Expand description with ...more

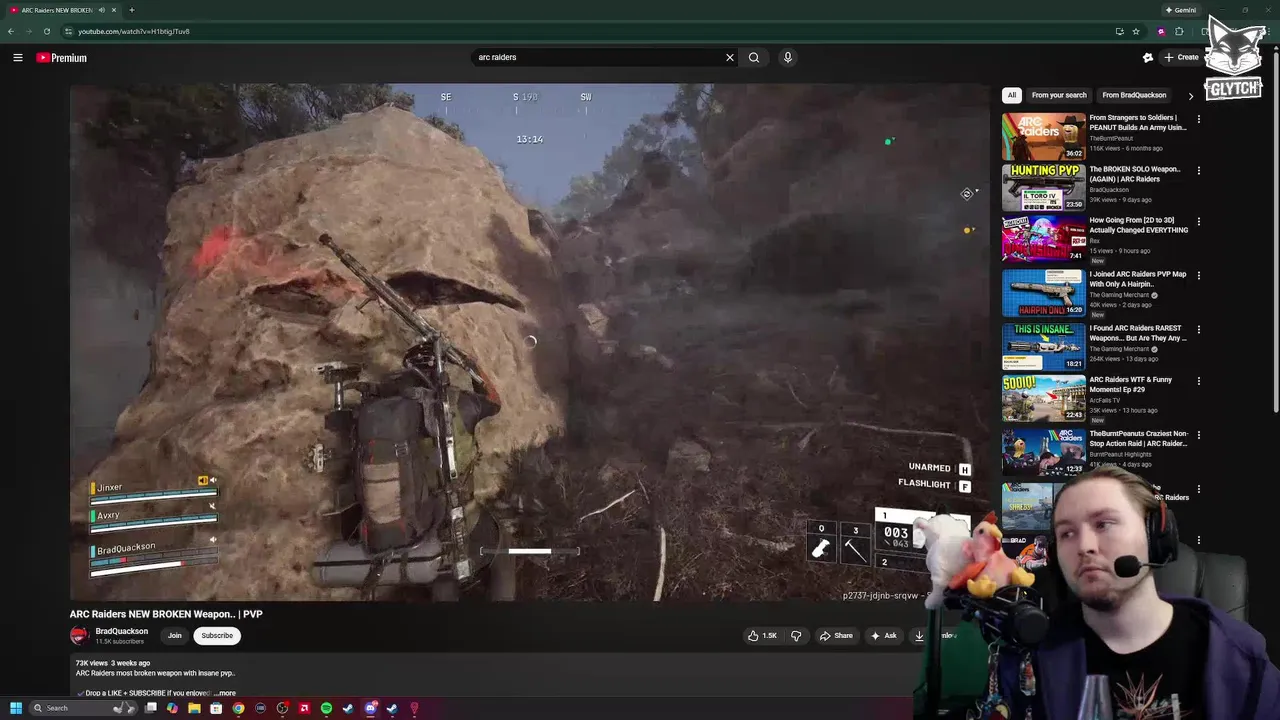pyautogui.click(x=226, y=693)
